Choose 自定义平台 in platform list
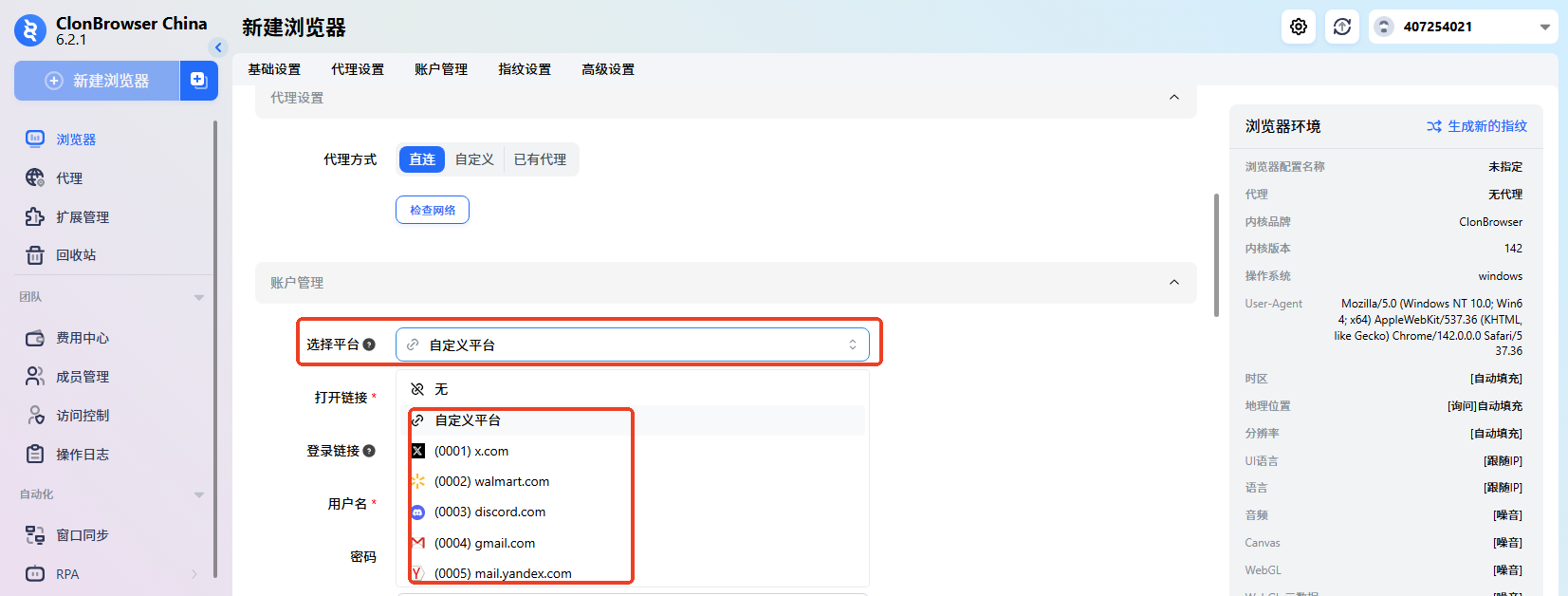Image resolution: width=1568 pixels, height=596 pixels. coord(633,420)
